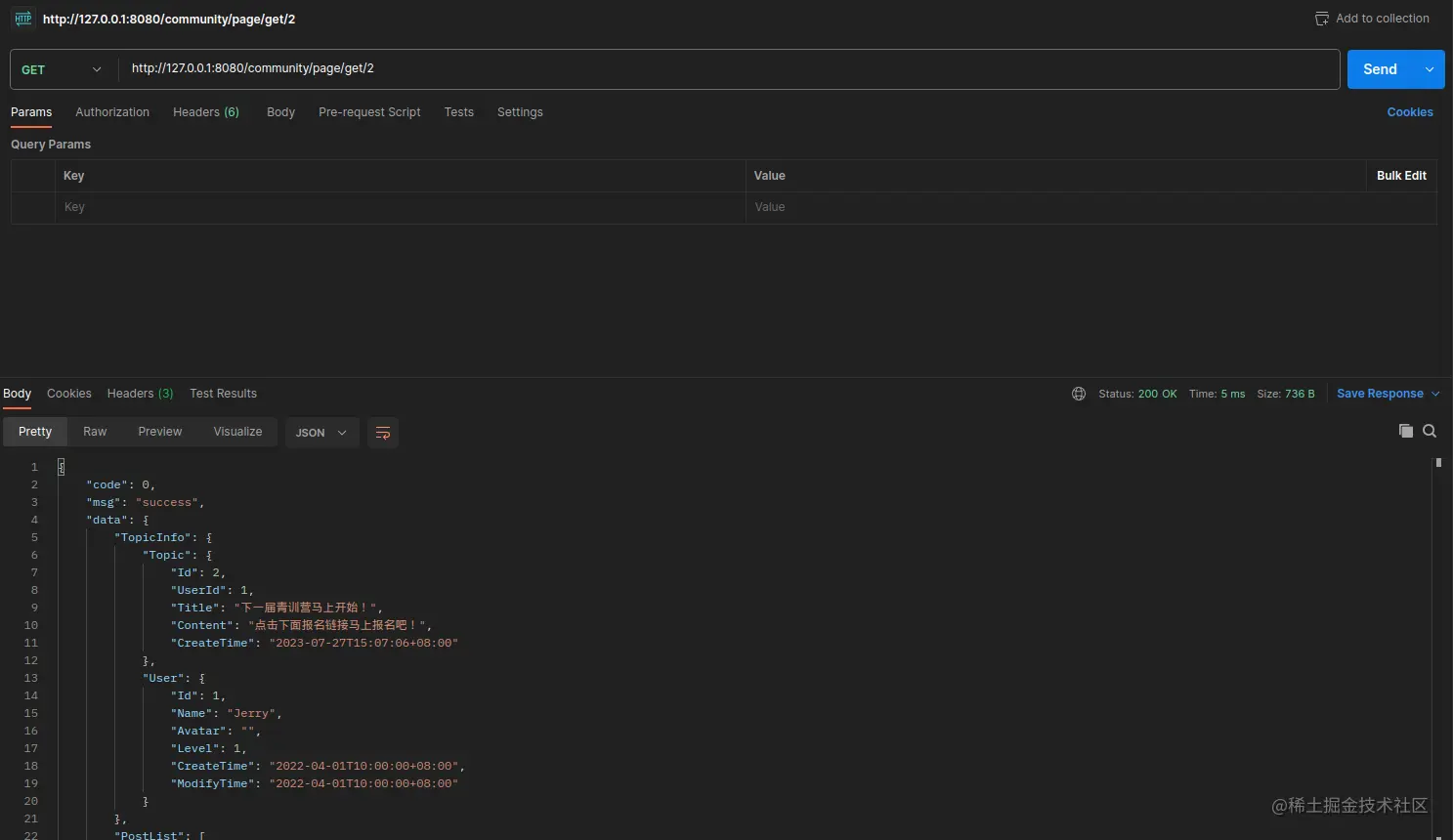Copy the response body with the copy icon

1406,431
